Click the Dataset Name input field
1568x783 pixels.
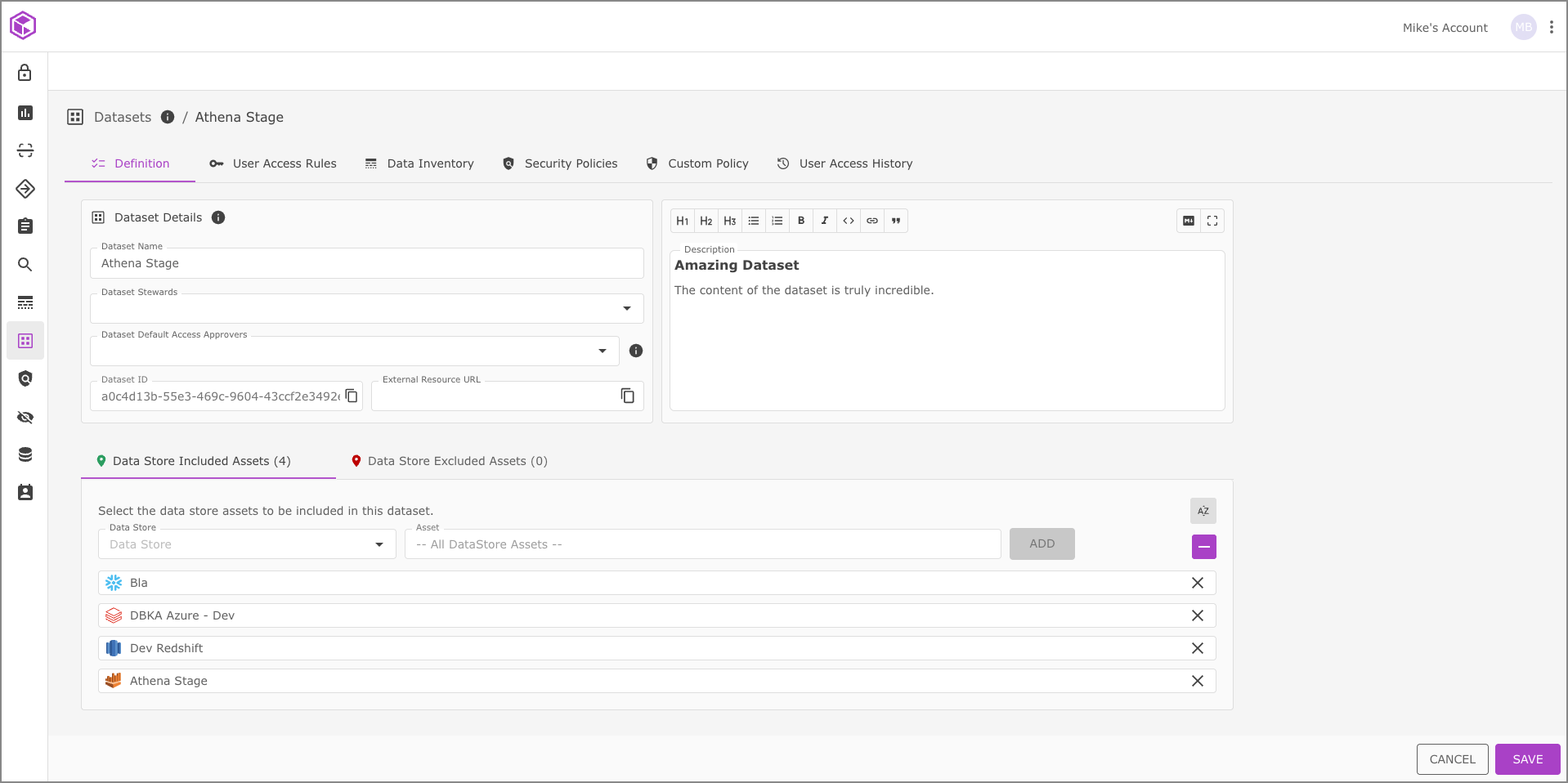[x=366, y=263]
